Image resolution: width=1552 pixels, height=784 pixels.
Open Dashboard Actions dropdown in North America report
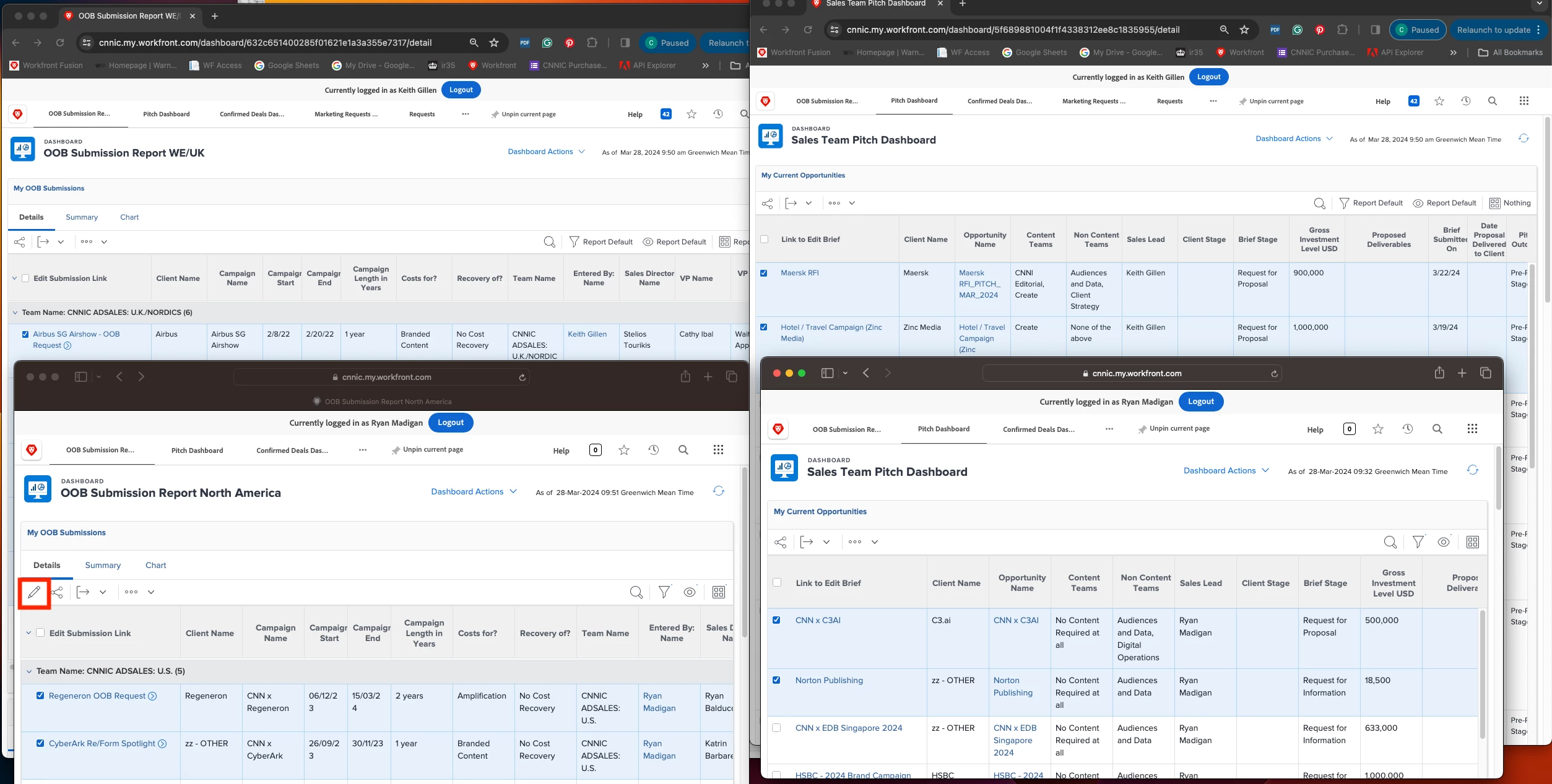coord(474,492)
